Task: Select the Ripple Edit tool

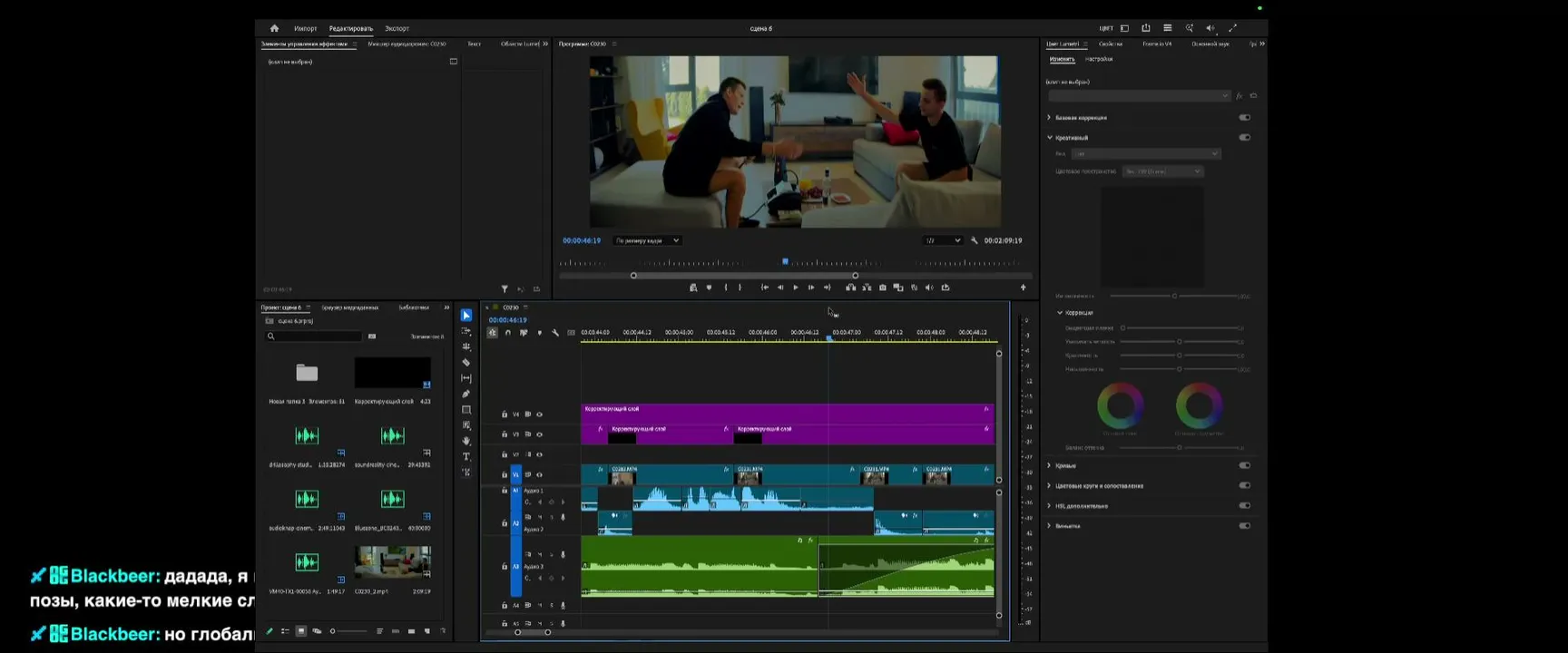Action: coord(466,346)
